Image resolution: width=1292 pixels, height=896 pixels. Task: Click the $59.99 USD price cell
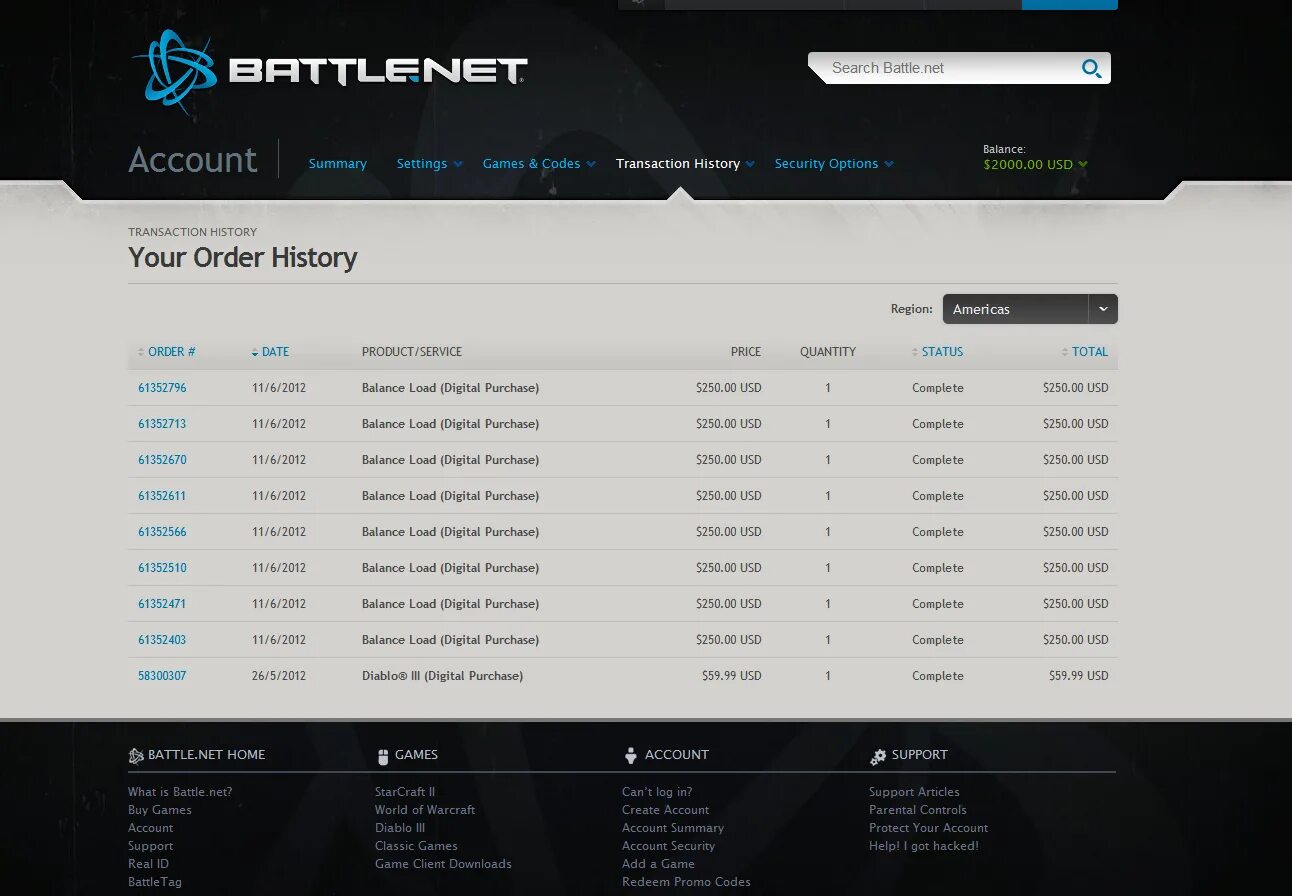[x=731, y=676]
